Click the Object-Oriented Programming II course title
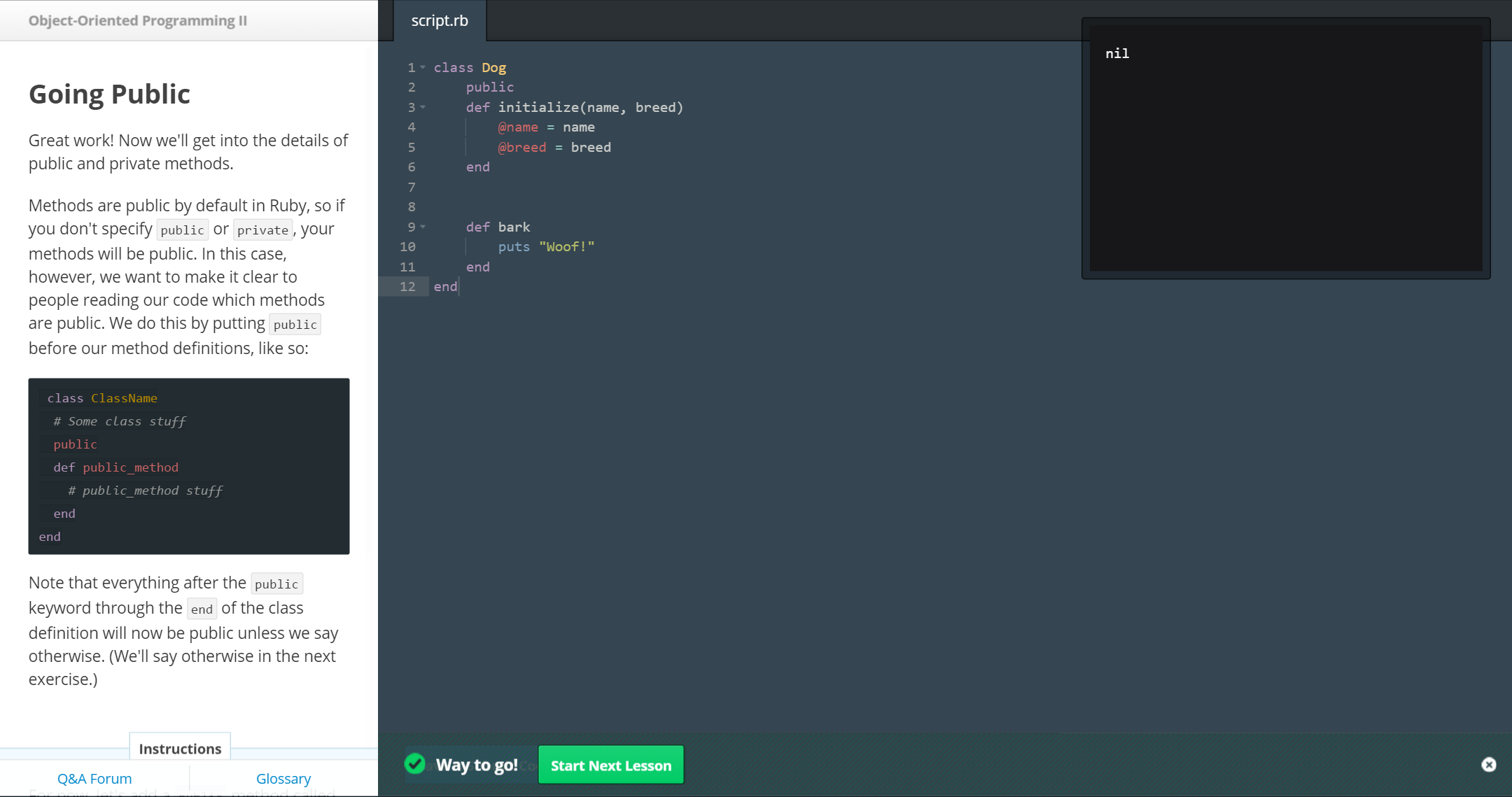The height and width of the screenshot is (797, 1512). (x=138, y=20)
